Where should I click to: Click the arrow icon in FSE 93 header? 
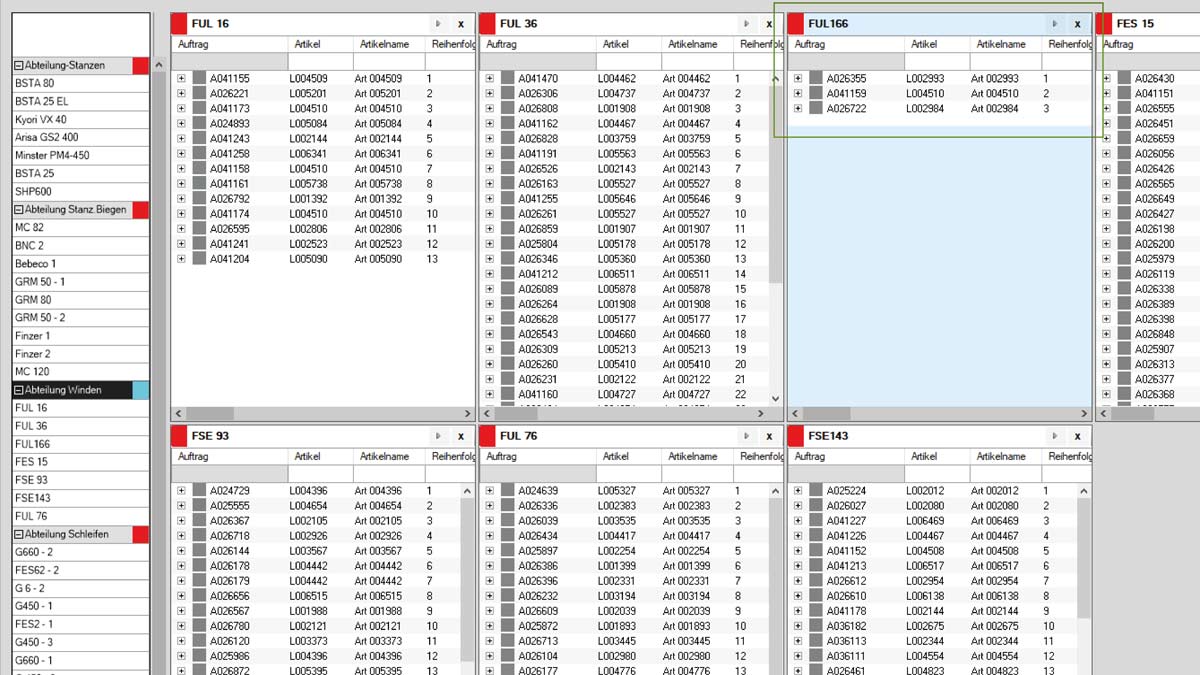click(x=438, y=436)
